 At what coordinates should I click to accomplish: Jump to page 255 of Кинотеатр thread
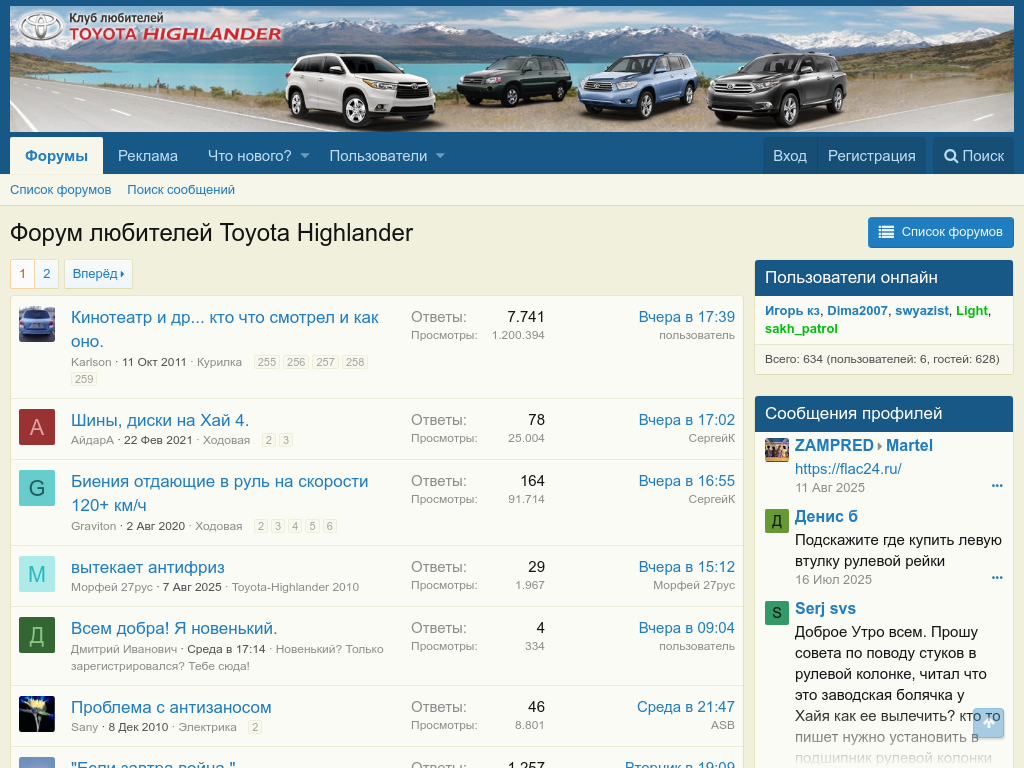[x=266, y=362]
